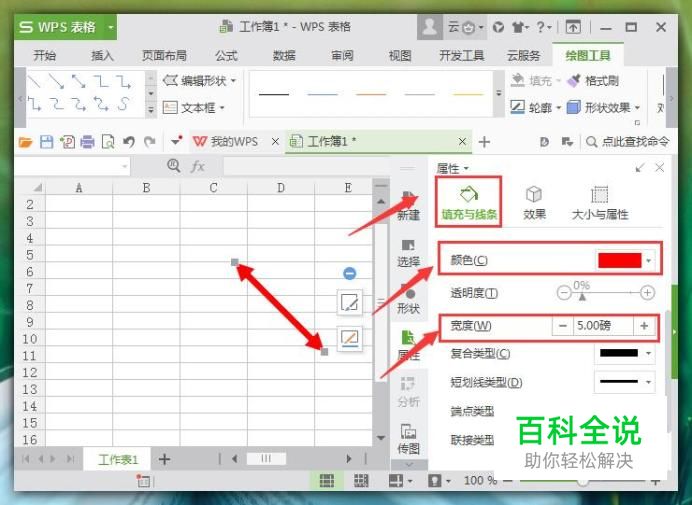The image size is (692, 505).
Task: Open the 插入 ribbon tab
Action: click(x=102, y=56)
